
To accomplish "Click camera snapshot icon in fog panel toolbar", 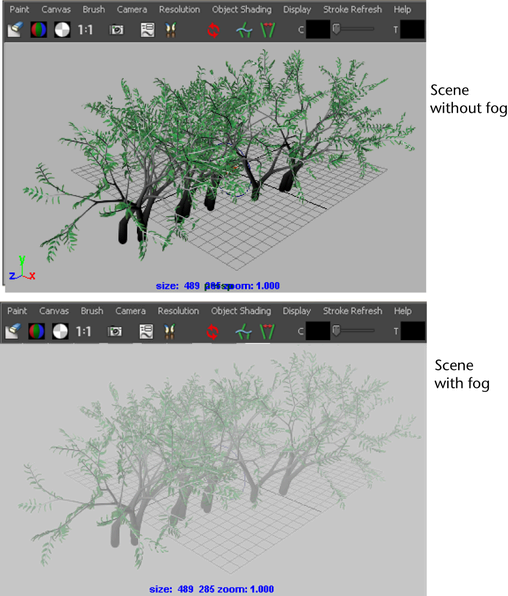I will 115,331.
